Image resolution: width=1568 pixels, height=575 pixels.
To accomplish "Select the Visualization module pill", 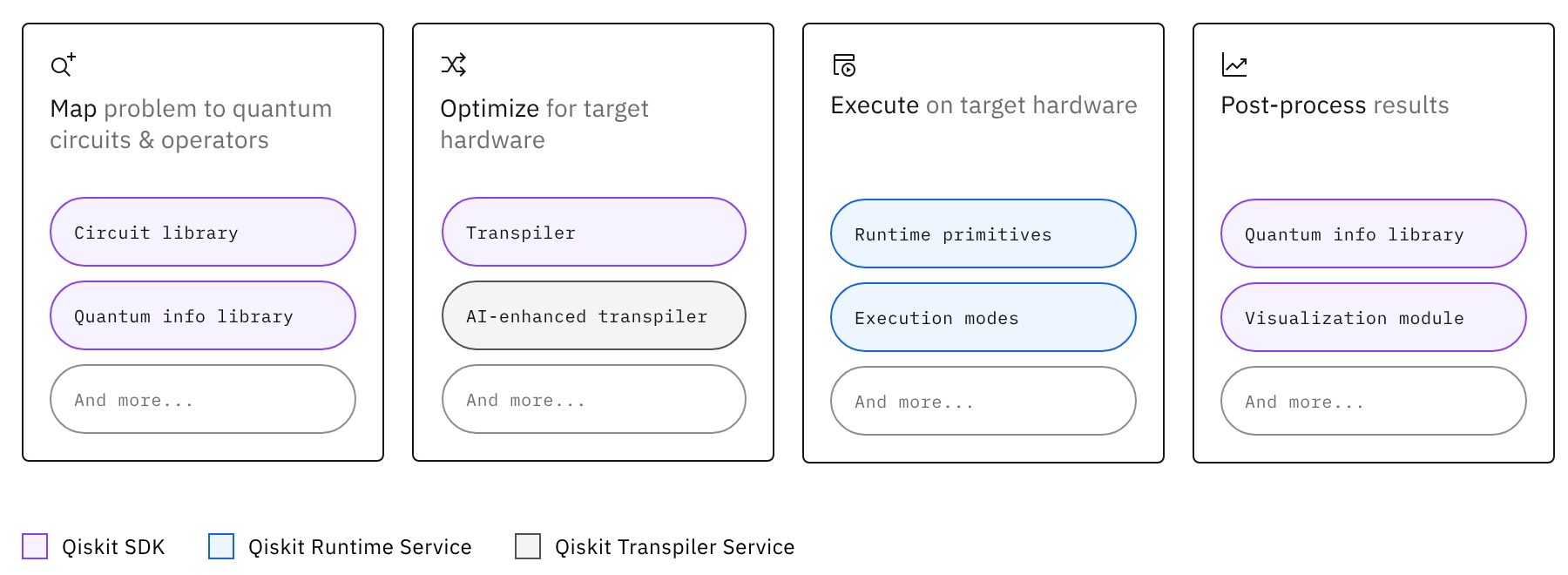I will point(1374,317).
